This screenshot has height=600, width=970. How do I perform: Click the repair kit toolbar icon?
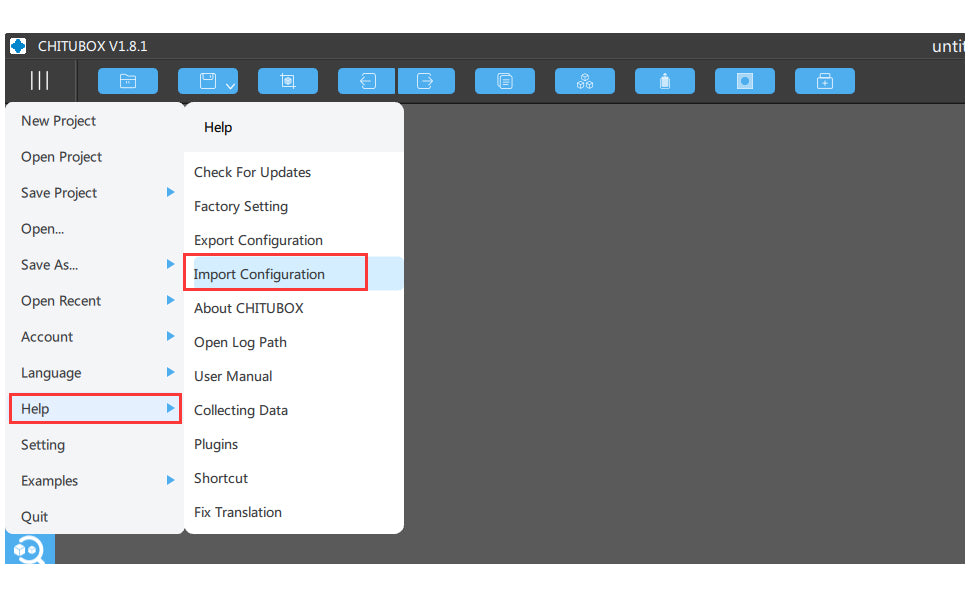(x=825, y=81)
